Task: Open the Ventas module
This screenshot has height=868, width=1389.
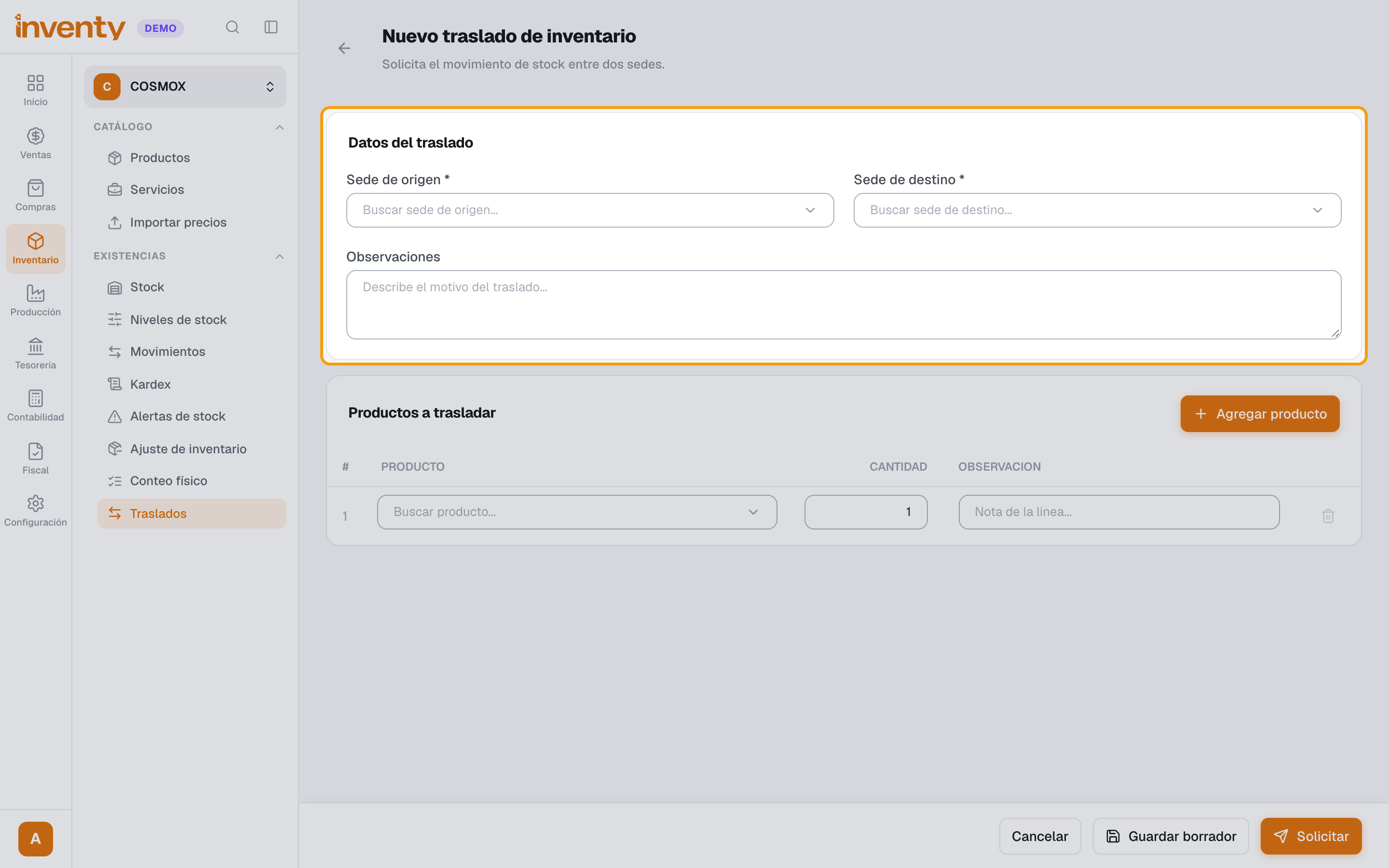Action: pyautogui.click(x=36, y=143)
